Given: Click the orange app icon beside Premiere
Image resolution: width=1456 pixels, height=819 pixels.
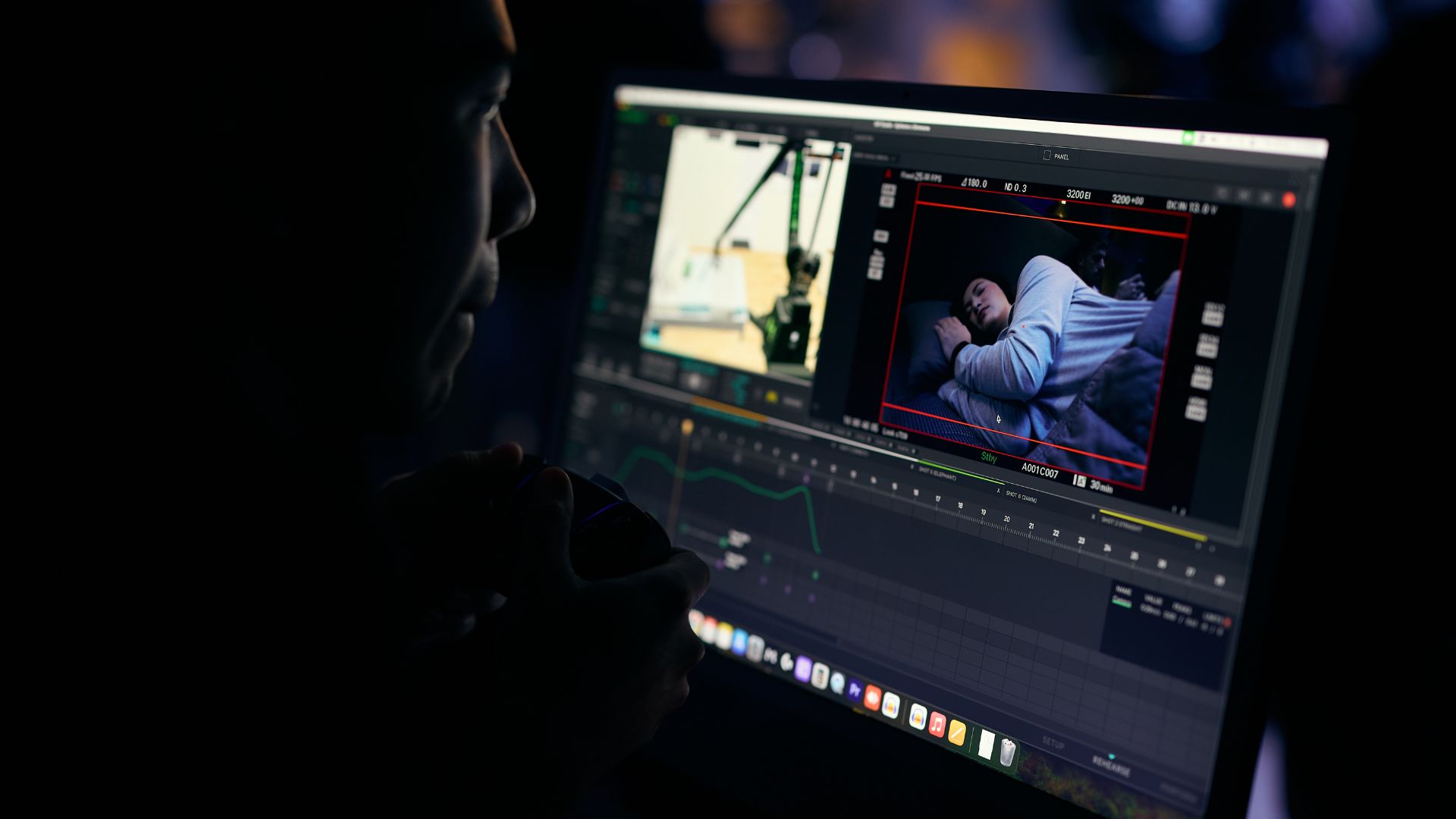Looking at the screenshot, I should (x=872, y=698).
